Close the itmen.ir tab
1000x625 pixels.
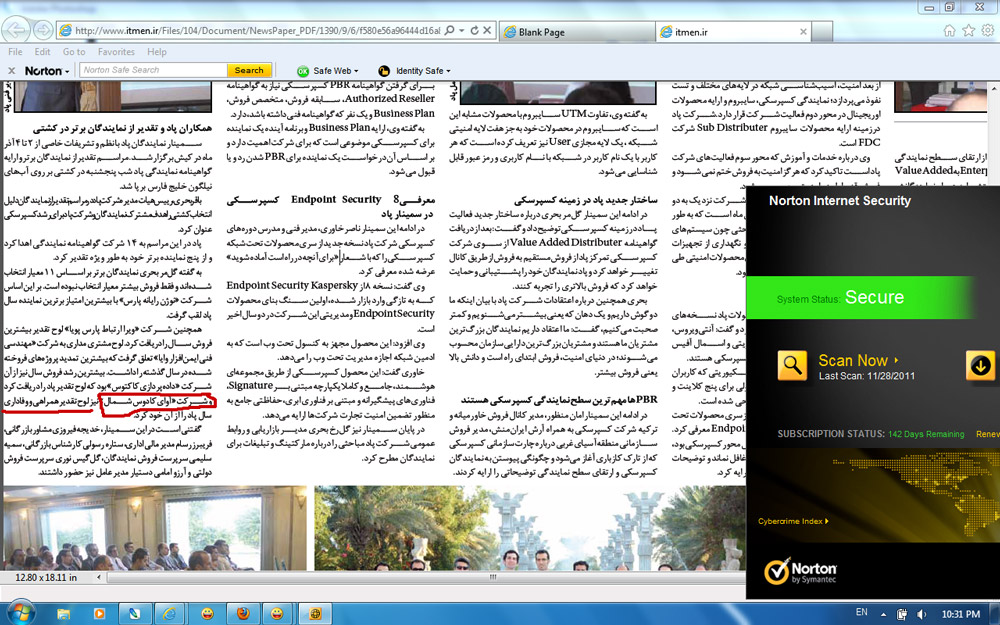pyautogui.click(x=803, y=31)
